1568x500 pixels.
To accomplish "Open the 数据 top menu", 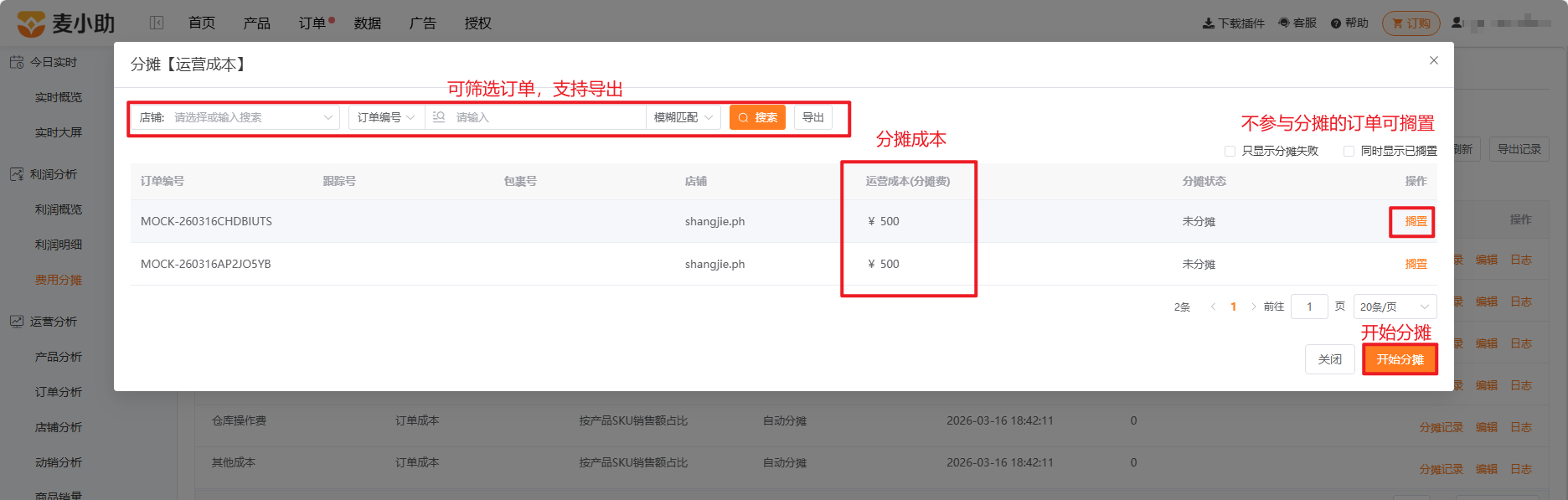I will click(368, 23).
